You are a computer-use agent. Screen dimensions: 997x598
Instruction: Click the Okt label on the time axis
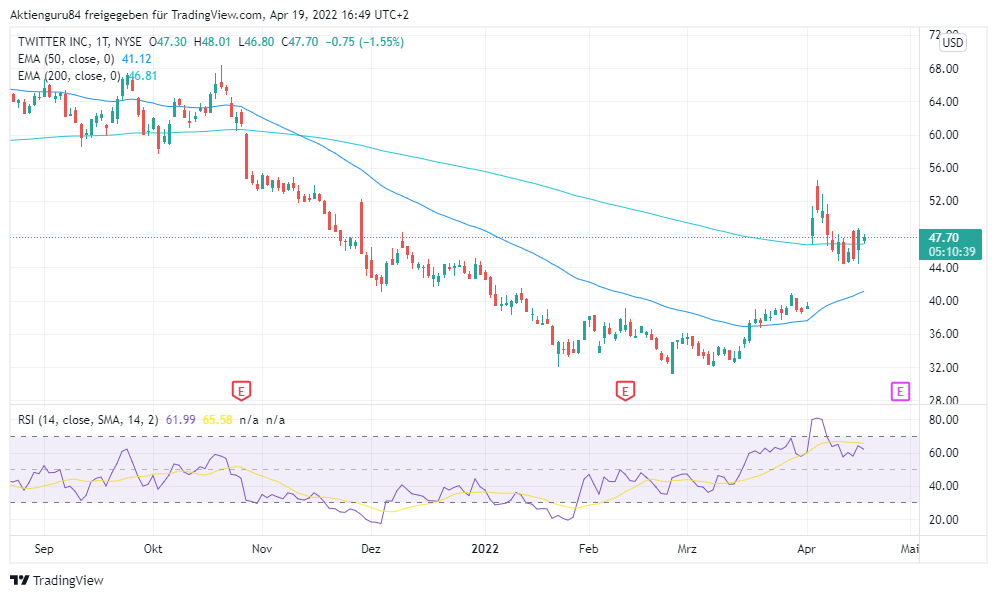coord(153,548)
